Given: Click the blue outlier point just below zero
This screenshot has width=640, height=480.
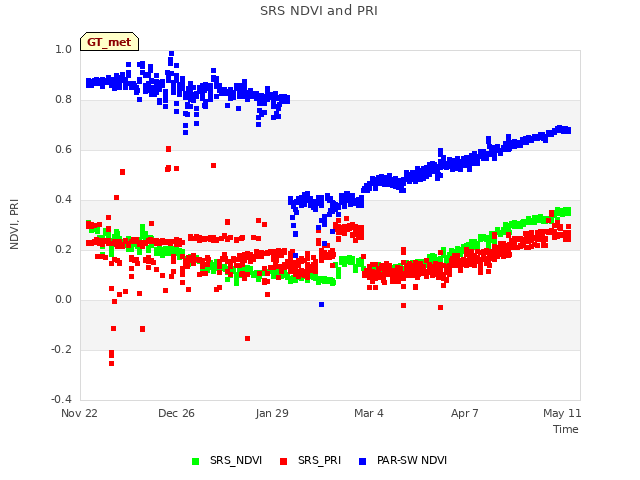Looking at the screenshot, I should point(321,304).
